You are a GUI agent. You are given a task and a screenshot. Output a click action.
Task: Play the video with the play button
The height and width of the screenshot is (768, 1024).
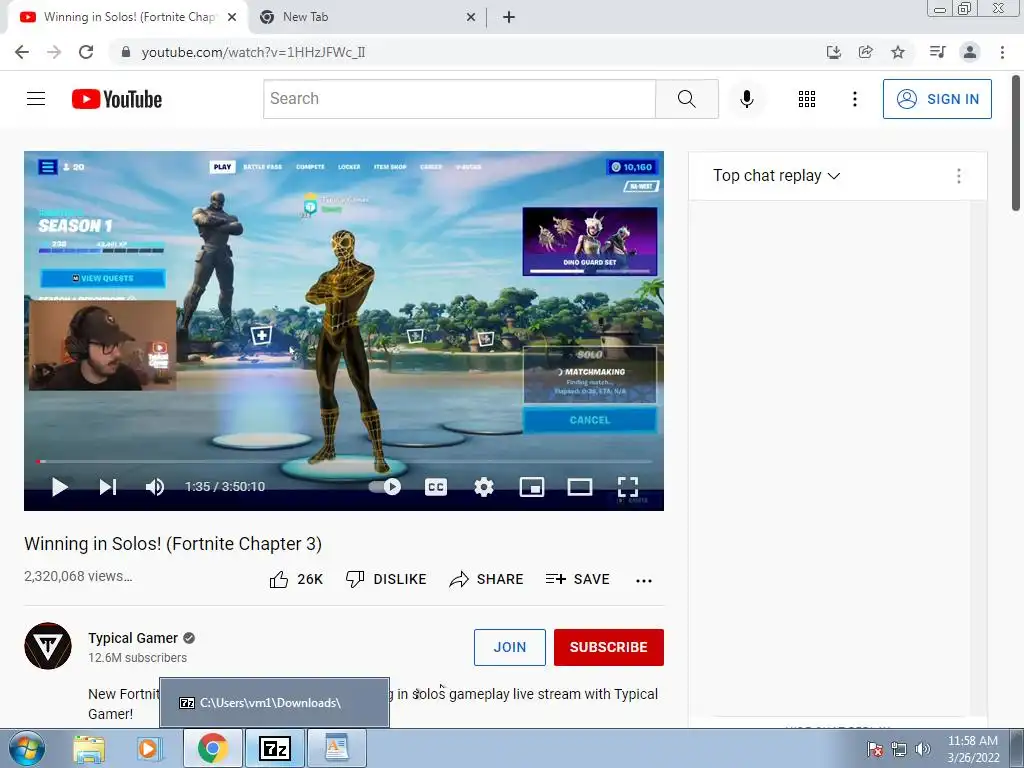pos(59,487)
